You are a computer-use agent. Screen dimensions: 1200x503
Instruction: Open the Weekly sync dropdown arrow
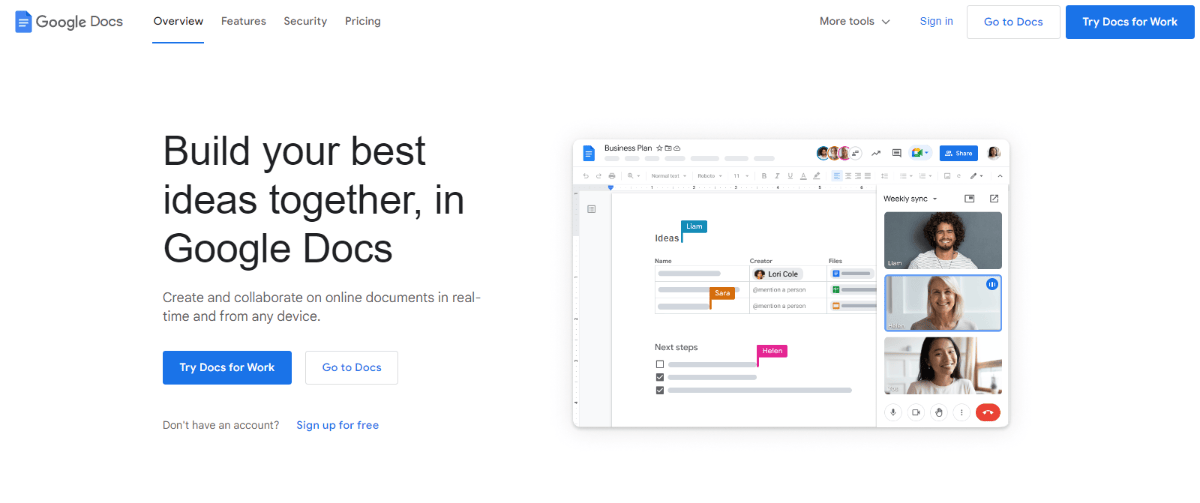click(x=935, y=199)
